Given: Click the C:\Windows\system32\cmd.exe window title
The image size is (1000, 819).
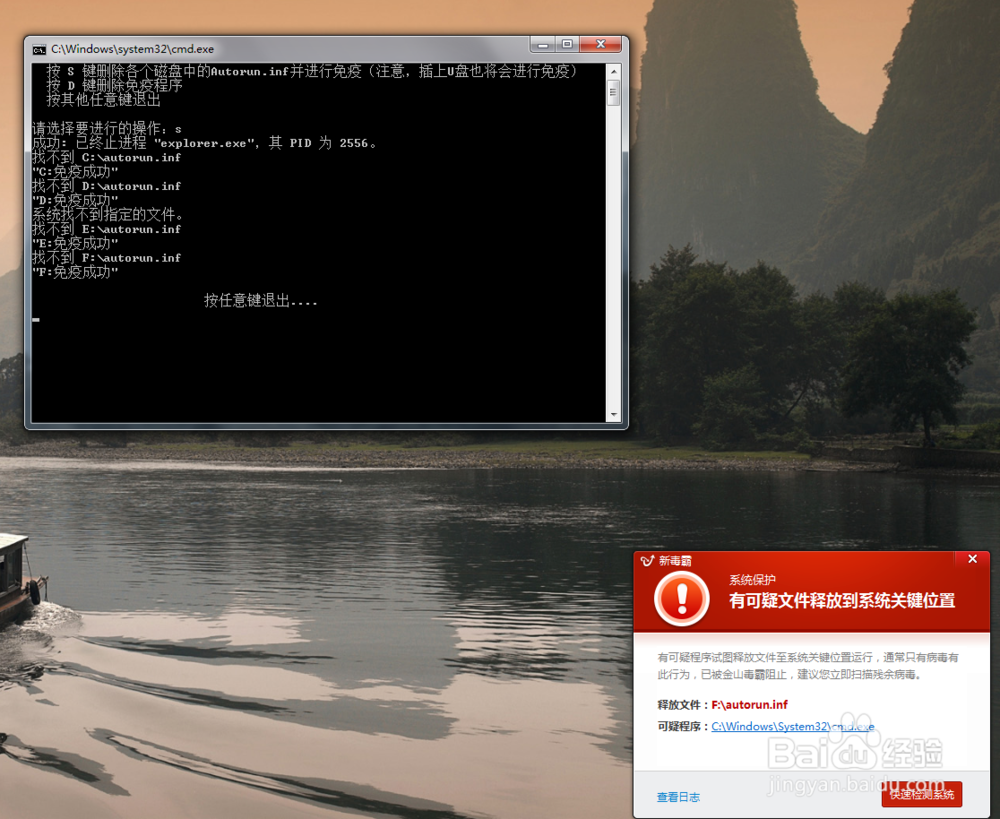Looking at the screenshot, I should pos(133,49).
